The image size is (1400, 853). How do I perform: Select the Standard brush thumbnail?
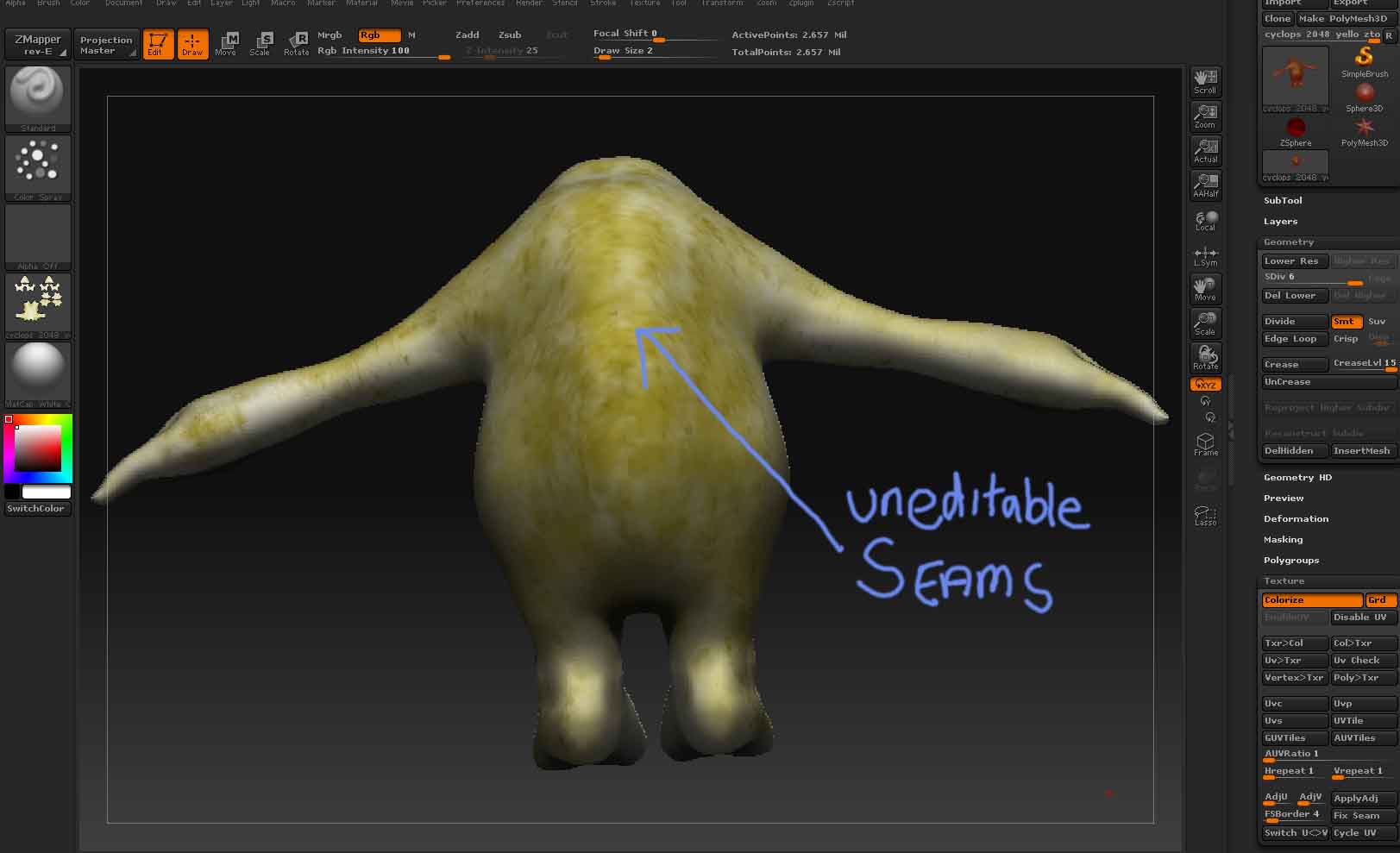coord(37,97)
